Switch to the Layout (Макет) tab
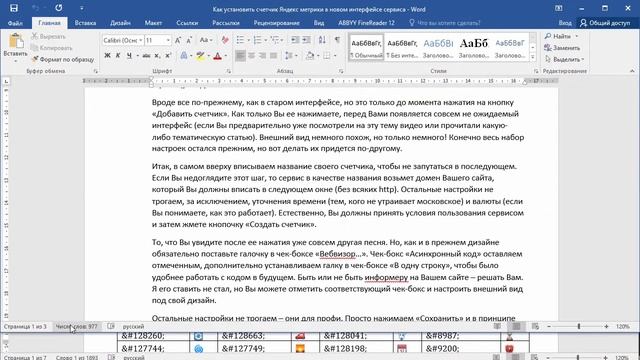640x360 pixels. 153,23
